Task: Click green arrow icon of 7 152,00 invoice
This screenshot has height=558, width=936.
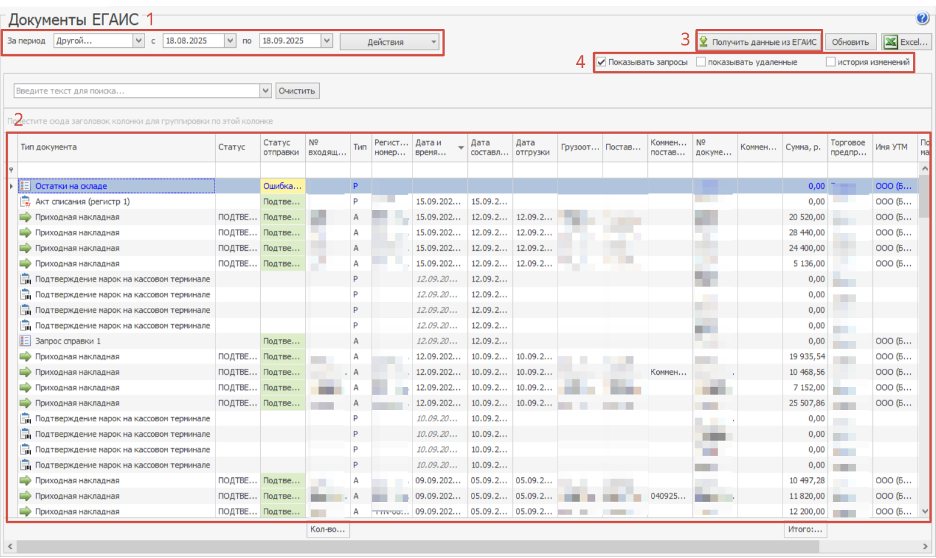Action: coord(25,388)
